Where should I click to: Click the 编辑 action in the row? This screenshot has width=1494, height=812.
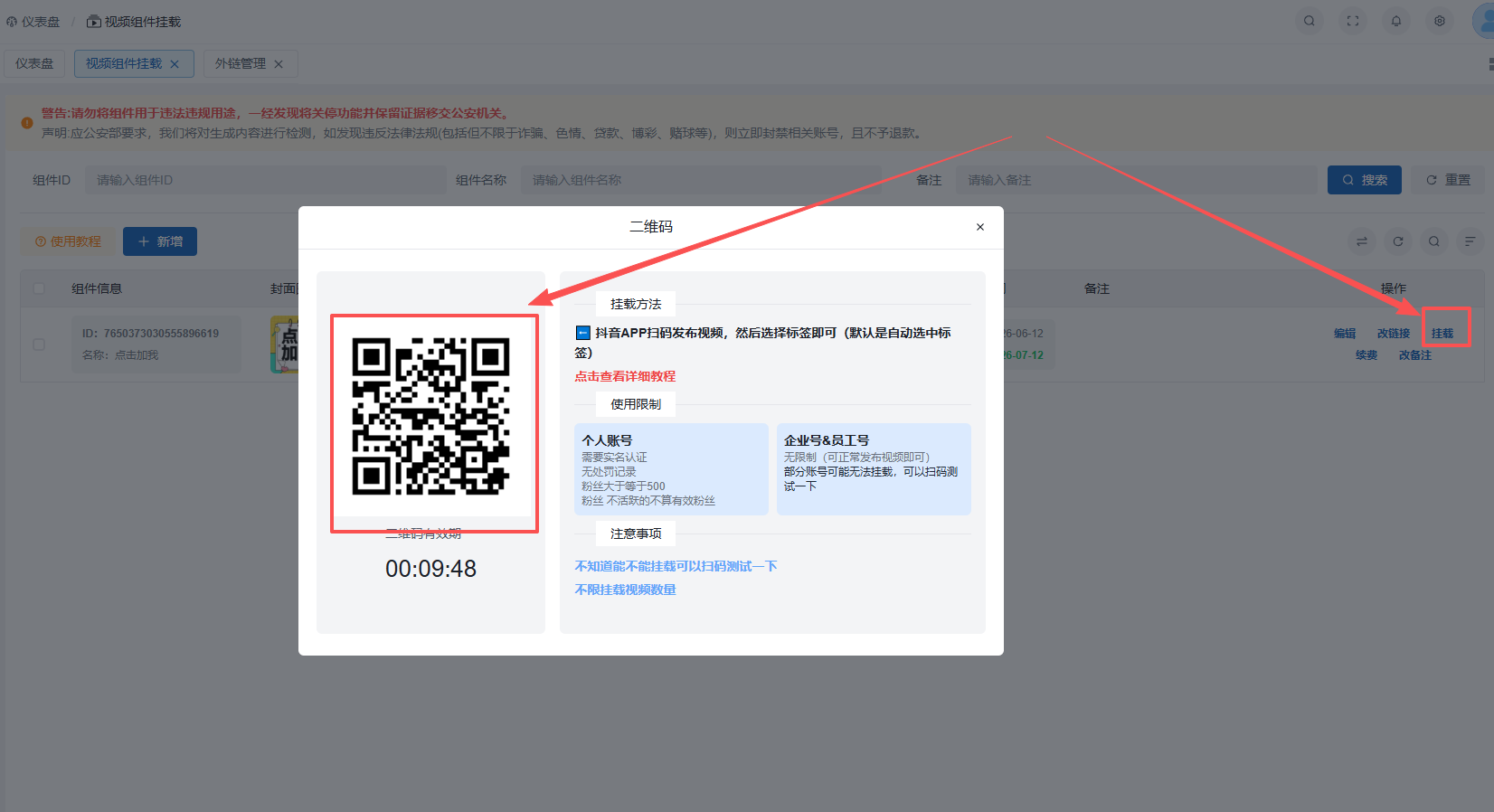(x=1345, y=334)
